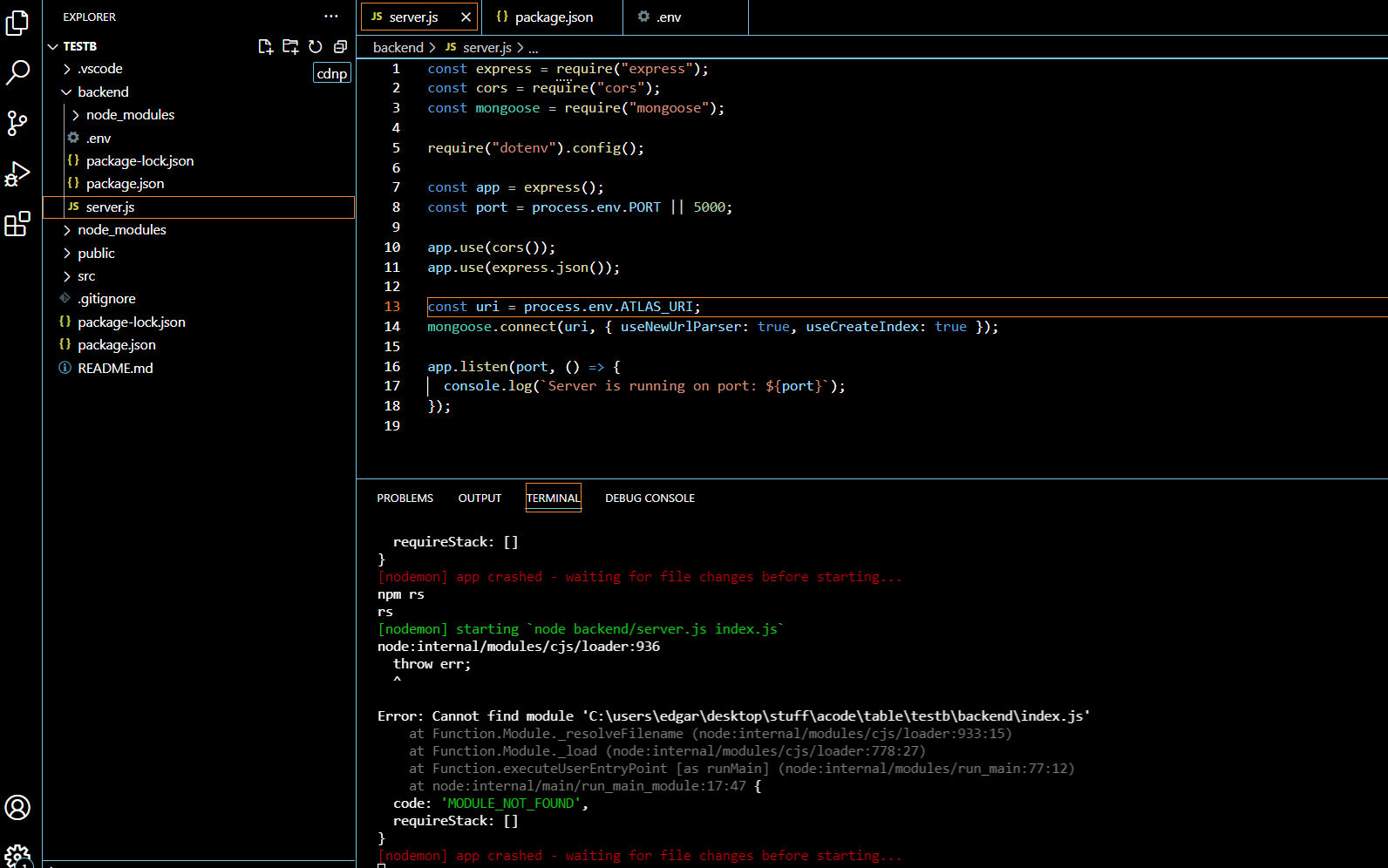Collapse all folders in Explorer
1388x868 pixels.
(x=340, y=46)
